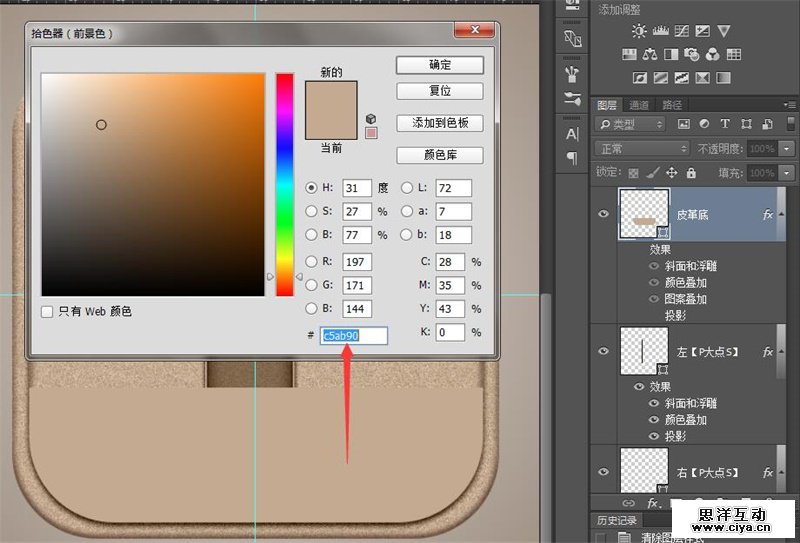Select the H hue radio button
800x543 pixels.
(311, 188)
